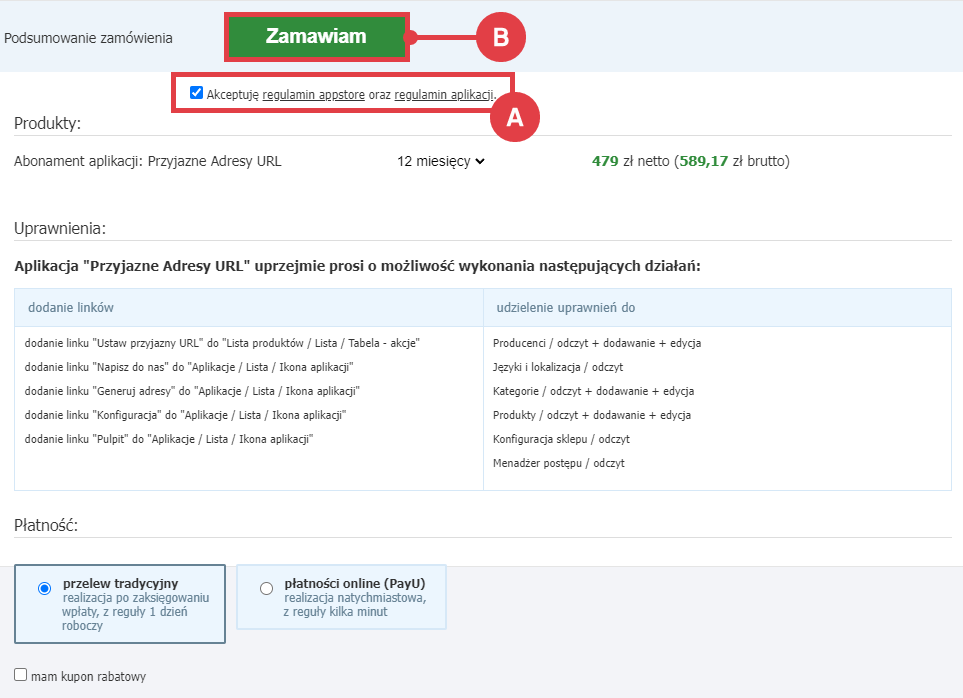The height and width of the screenshot is (698, 963).
Task: Select the przelew tradycyjny radio button
Action: point(44,589)
